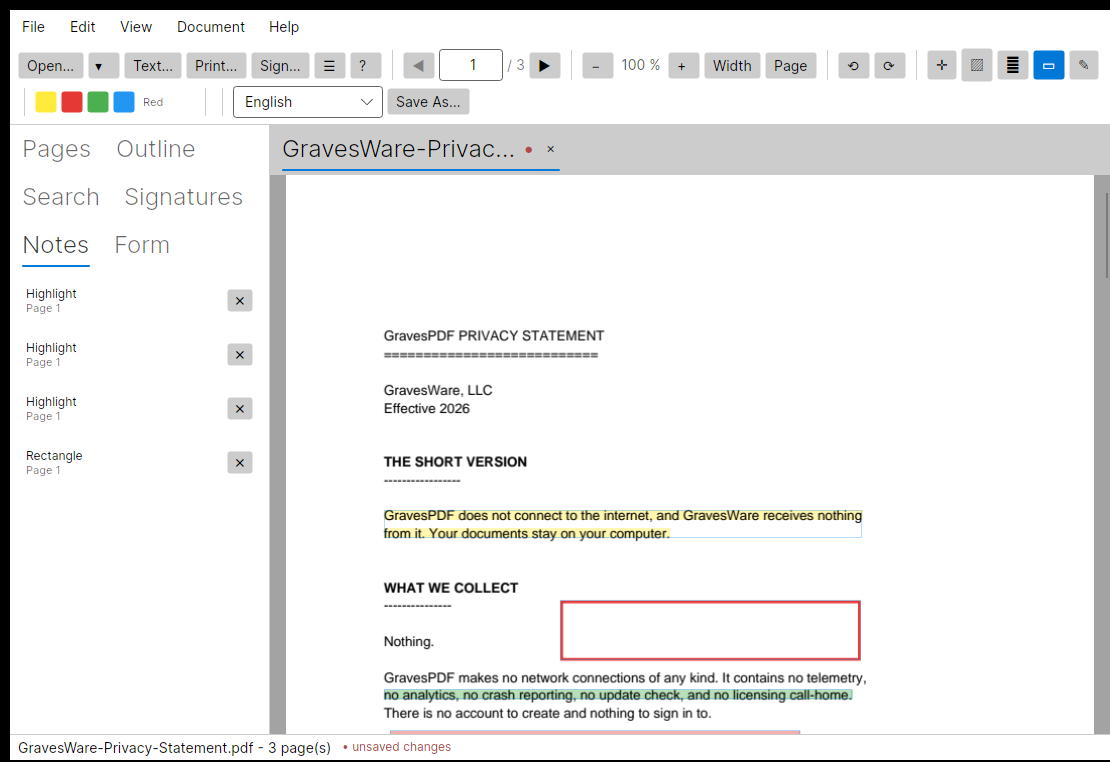Toggle the text lines highlight tool
Screen dimensions: 1110x762
click(1013, 66)
